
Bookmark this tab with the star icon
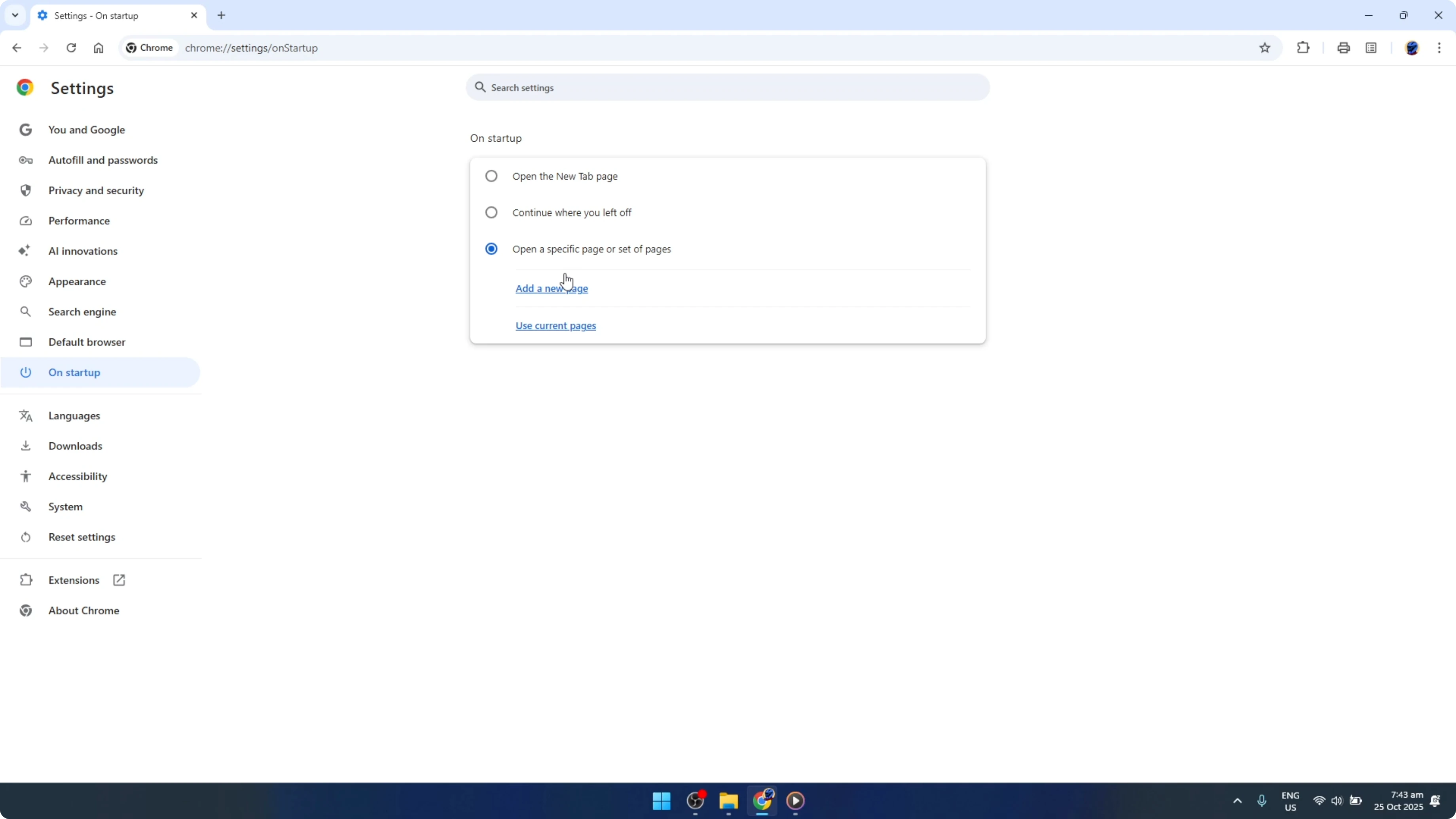pos(1265,48)
